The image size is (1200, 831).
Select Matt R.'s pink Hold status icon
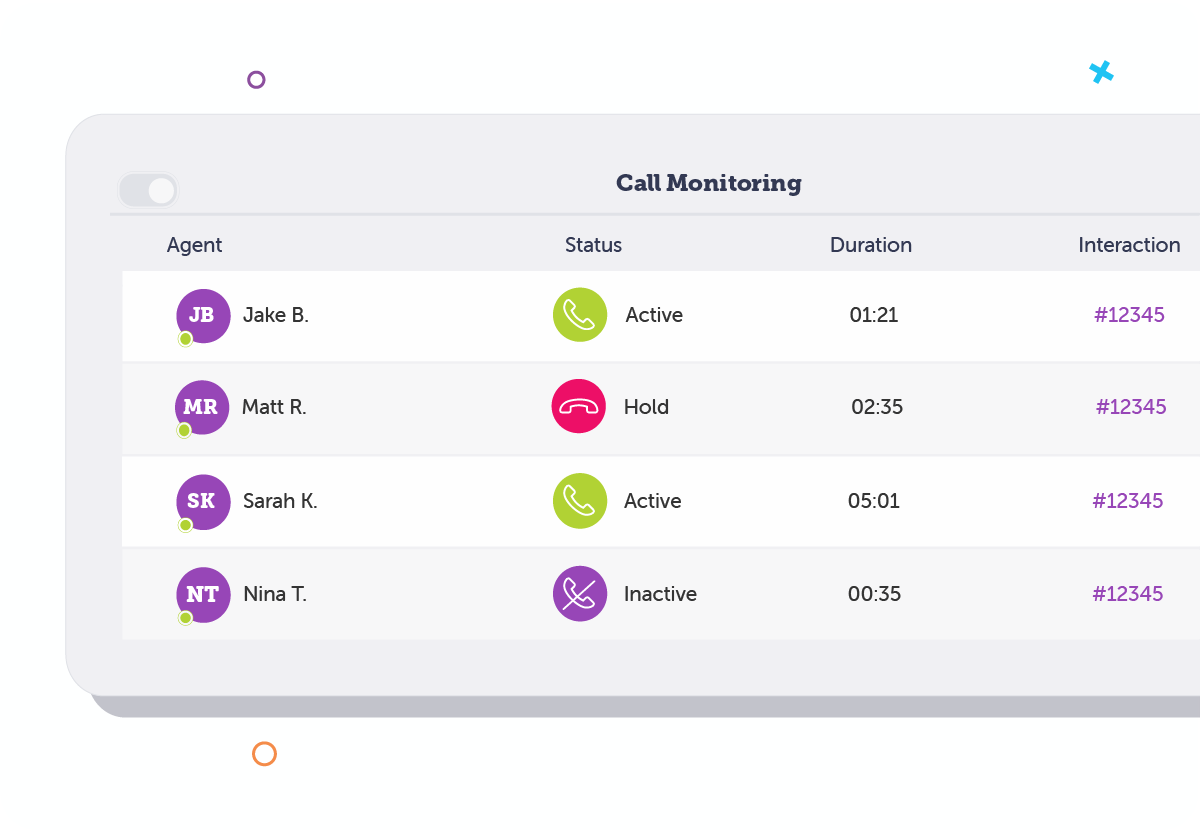(579, 406)
